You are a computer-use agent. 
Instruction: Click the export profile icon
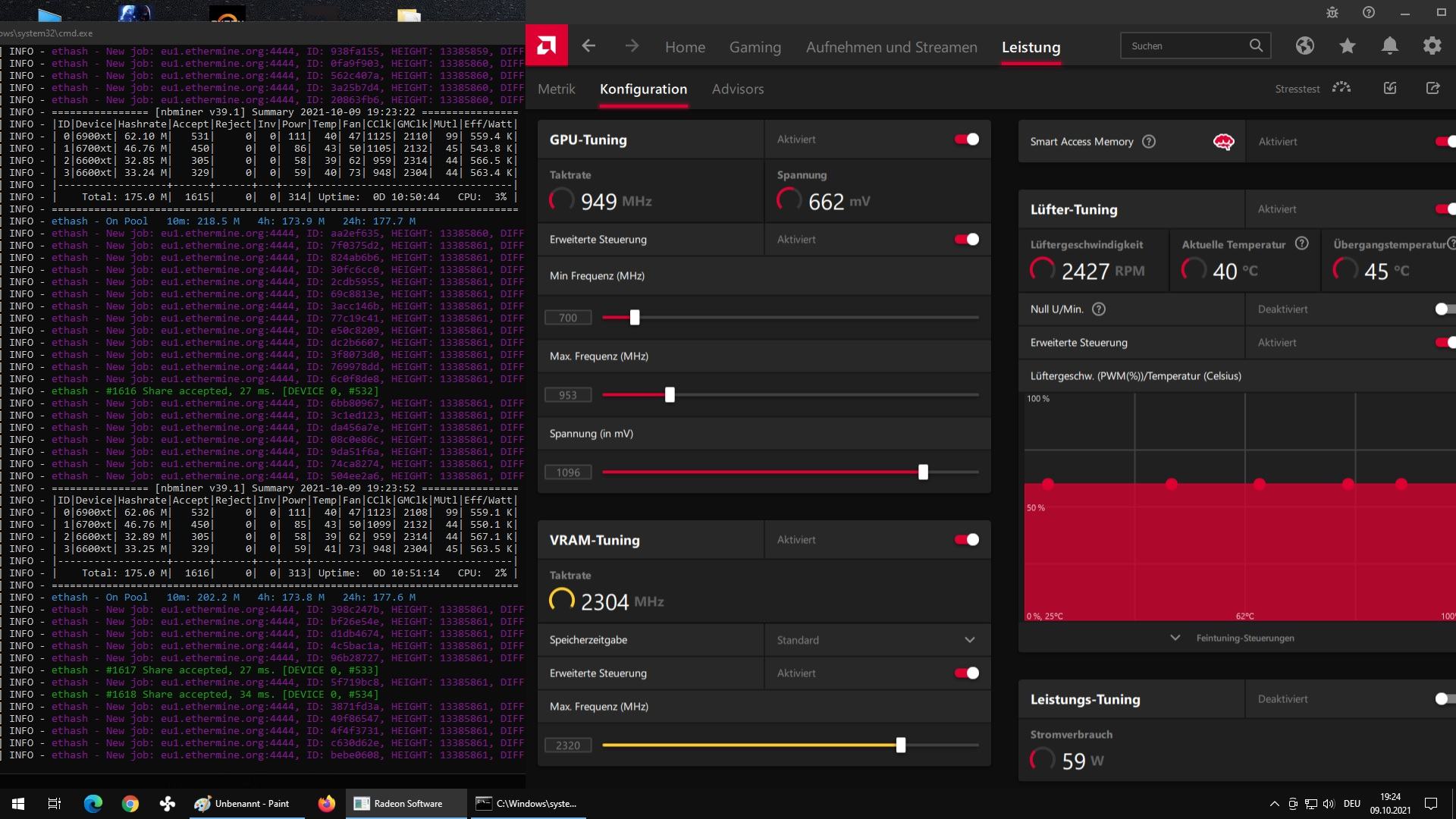(1432, 88)
